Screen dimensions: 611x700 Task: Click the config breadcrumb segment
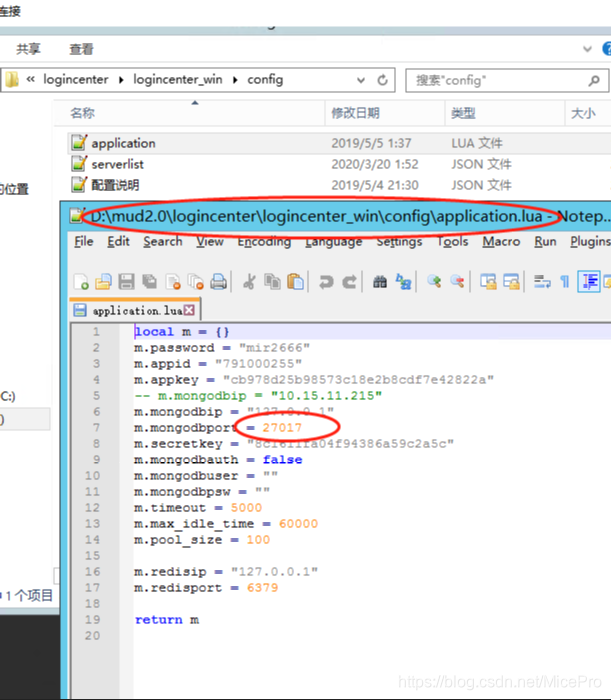point(265,79)
